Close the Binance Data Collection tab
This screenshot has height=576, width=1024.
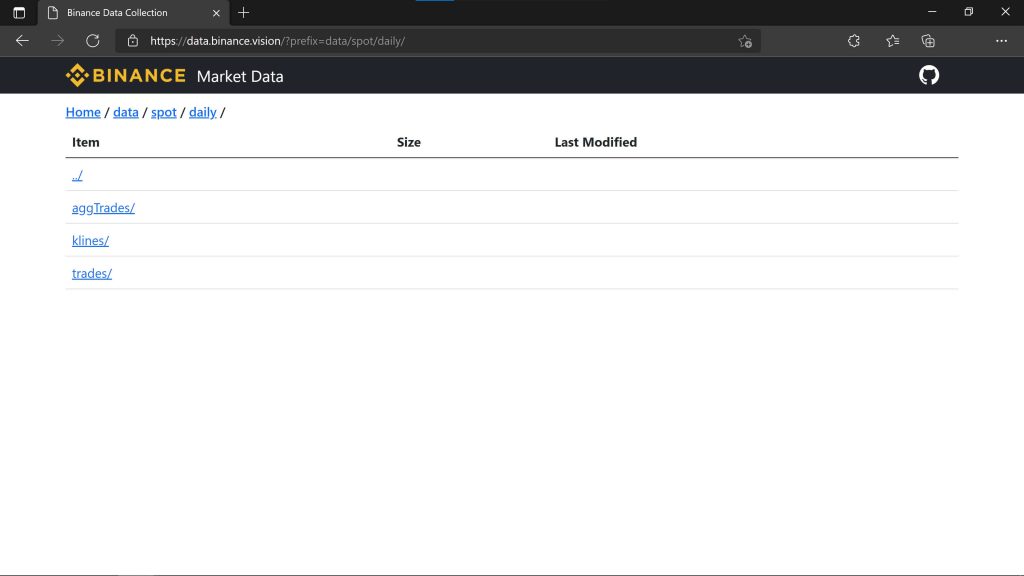216,13
